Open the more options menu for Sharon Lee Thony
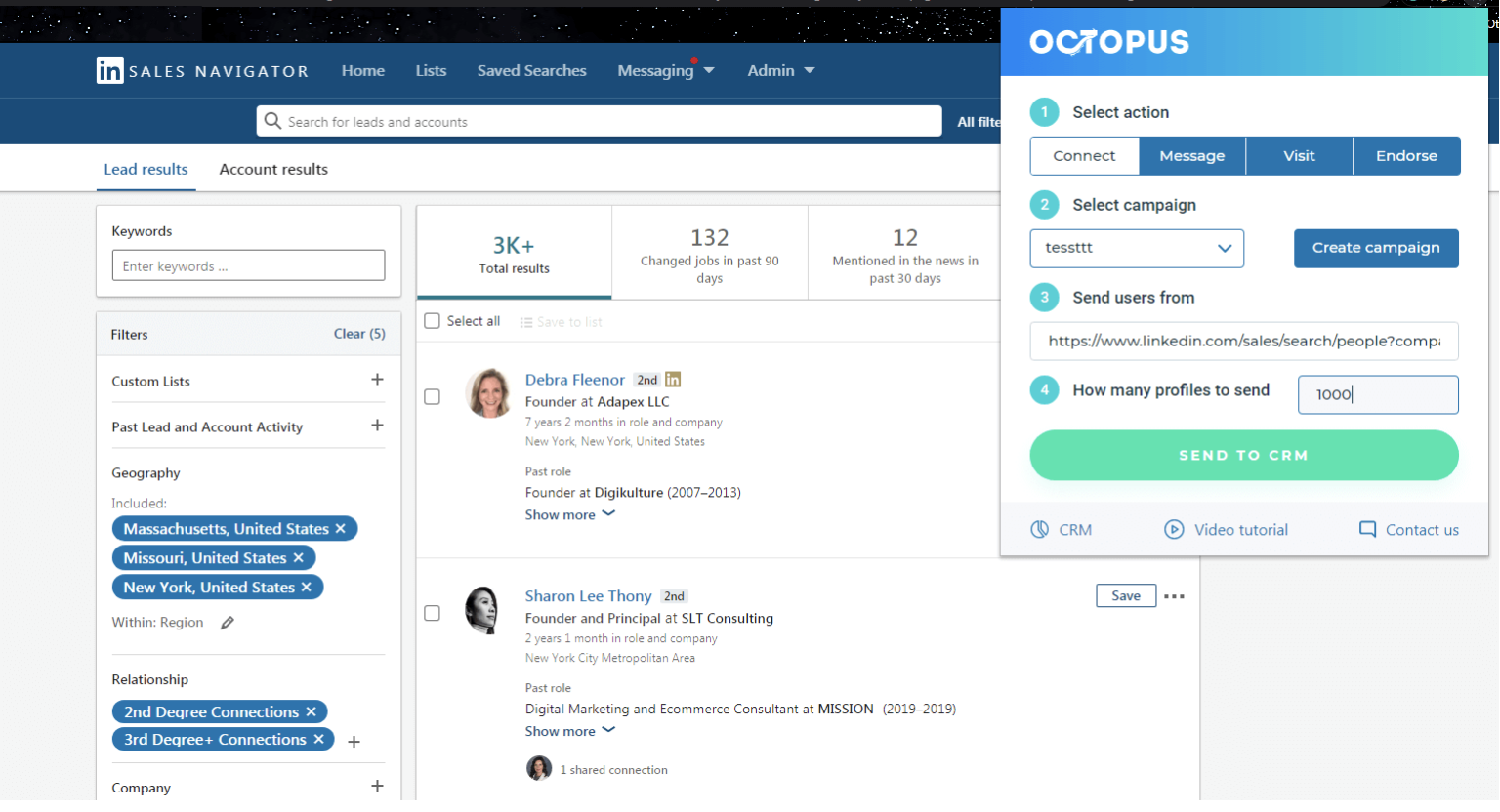This screenshot has width=1500, height=812. click(1174, 596)
